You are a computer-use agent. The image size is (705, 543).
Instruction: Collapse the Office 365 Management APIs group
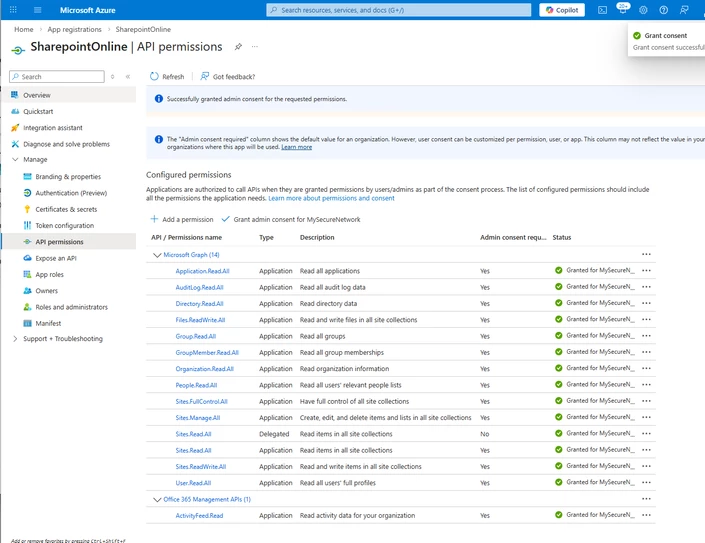point(157,499)
